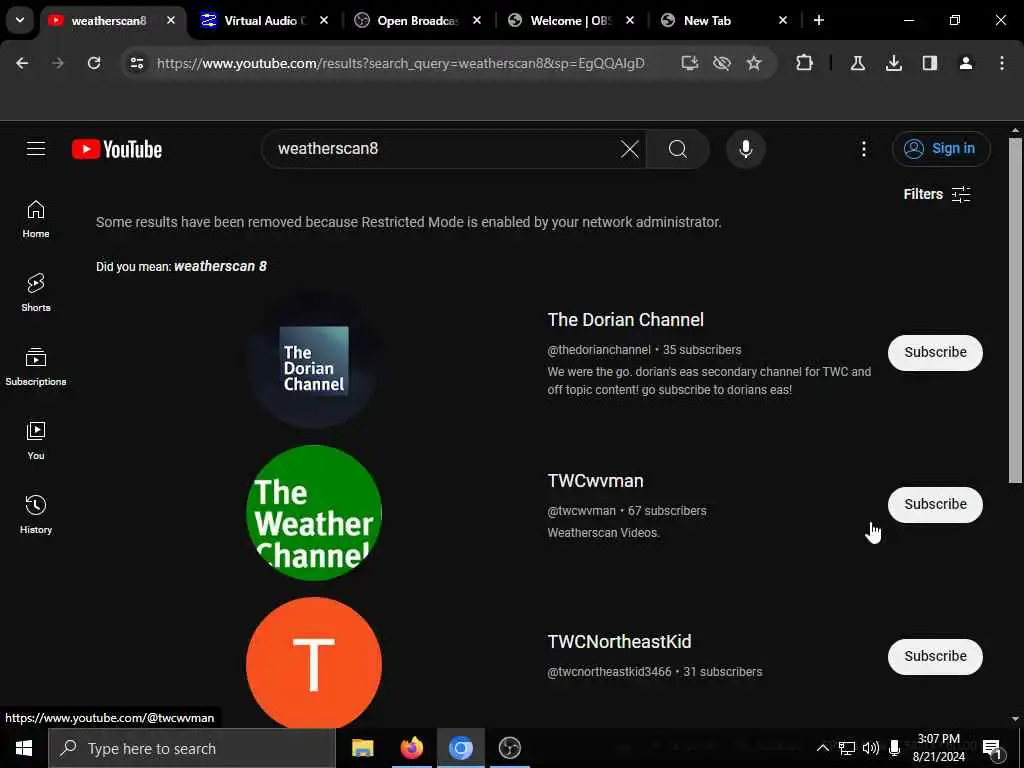Select the weatherscan8 YouTube tab
Image resolution: width=1024 pixels, height=768 pixels.
[x=108, y=20]
